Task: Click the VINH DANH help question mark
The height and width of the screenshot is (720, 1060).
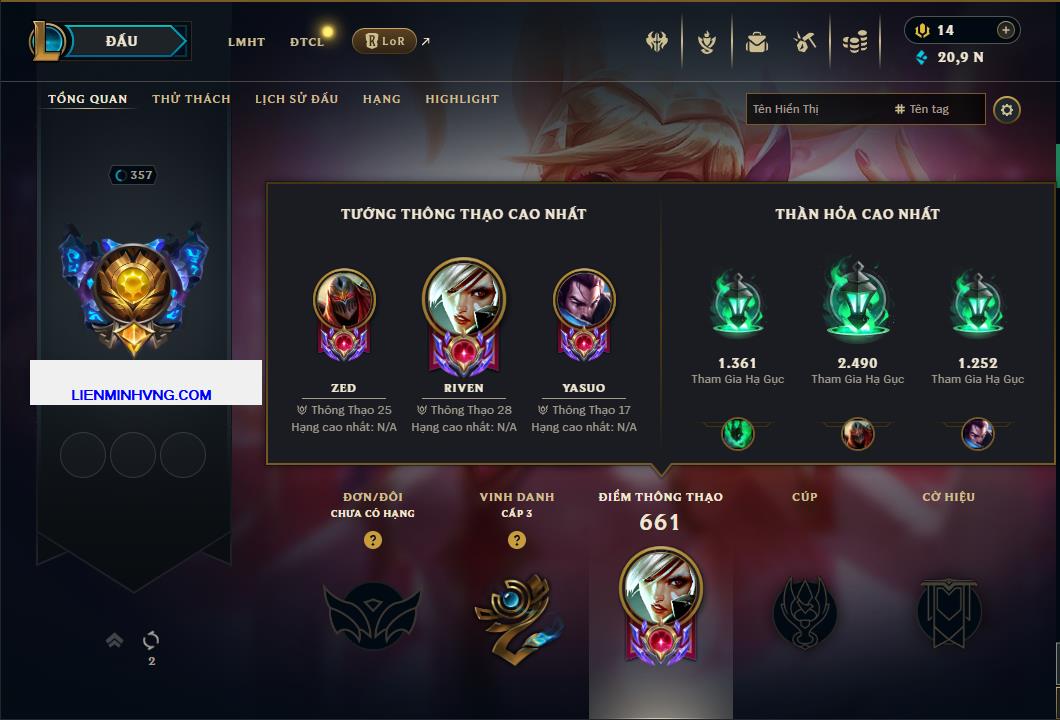Action: click(516, 539)
